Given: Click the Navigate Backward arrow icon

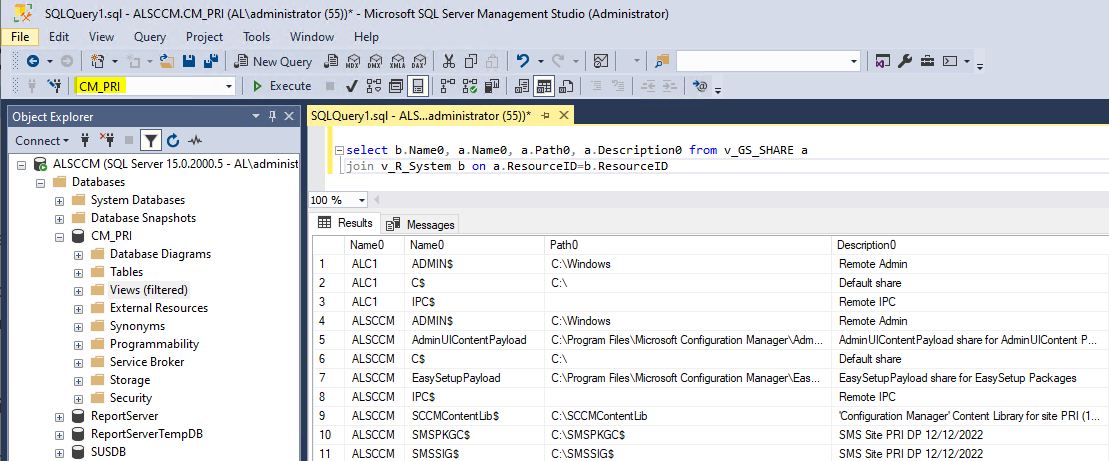Looking at the screenshot, I should [x=33, y=62].
